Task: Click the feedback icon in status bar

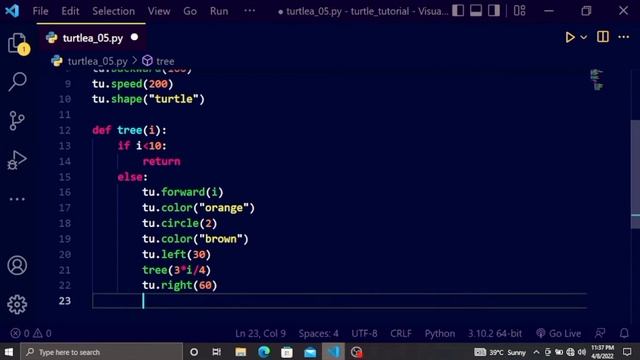Action: [x=600, y=333]
